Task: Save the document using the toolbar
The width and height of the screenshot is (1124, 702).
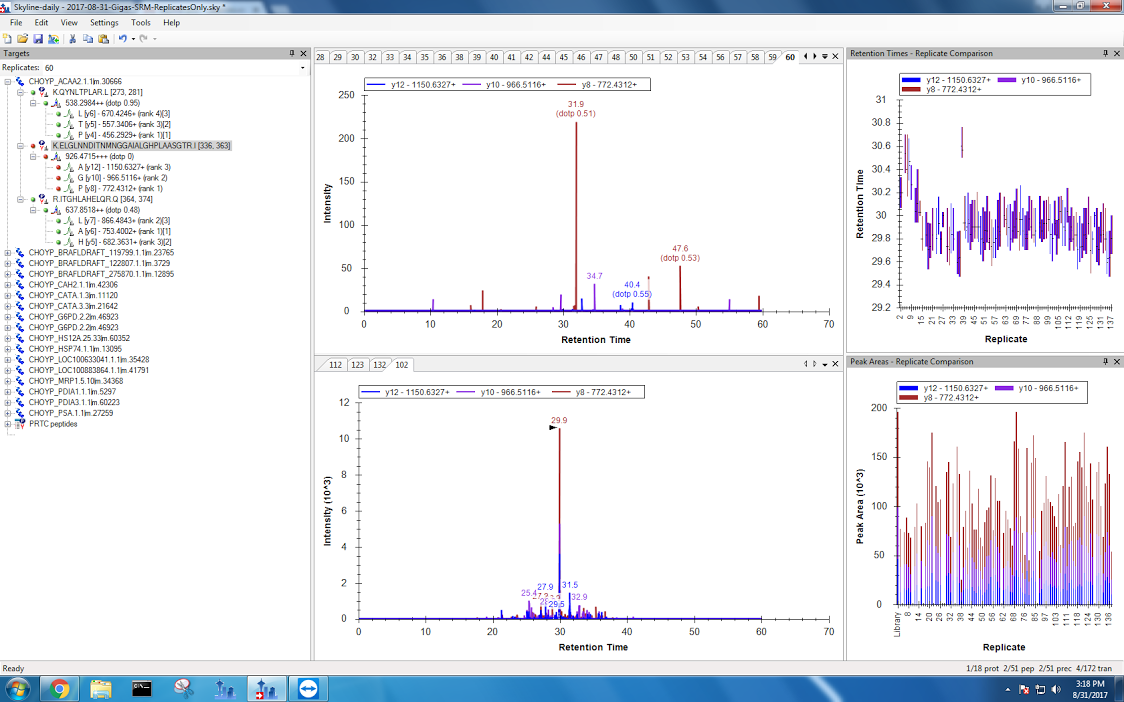Action: pos(37,38)
